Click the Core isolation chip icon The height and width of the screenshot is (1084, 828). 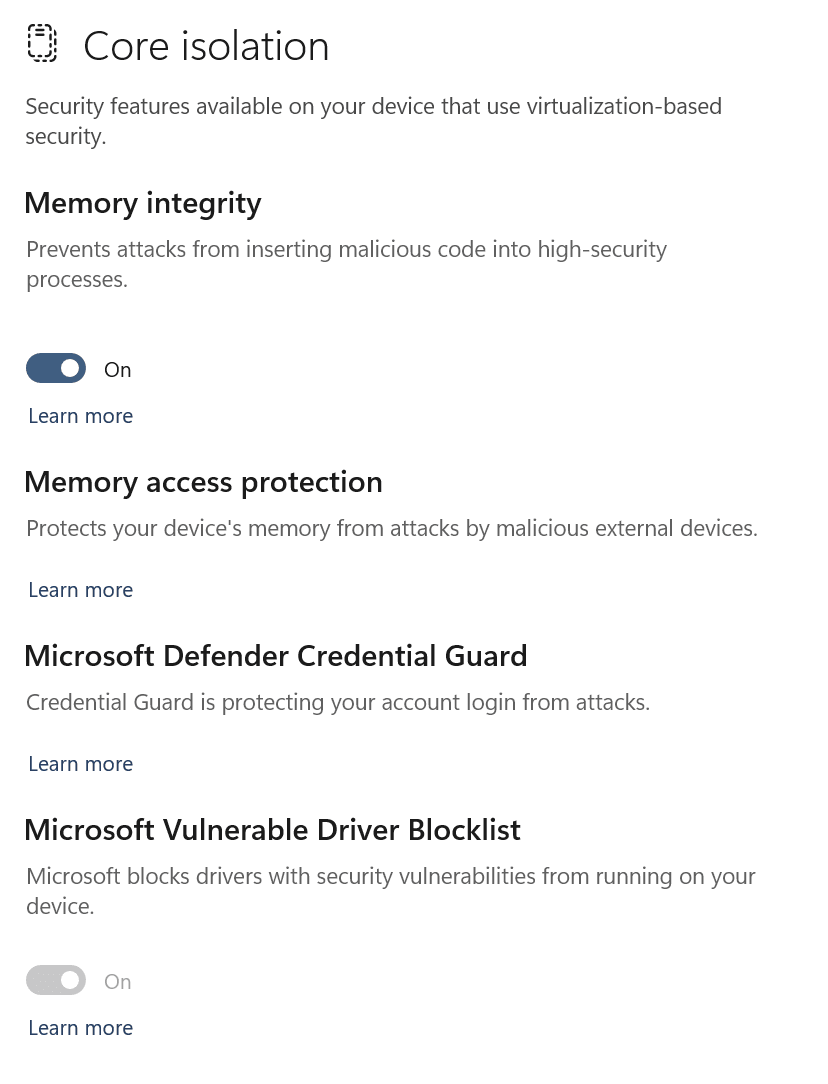coord(42,44)
